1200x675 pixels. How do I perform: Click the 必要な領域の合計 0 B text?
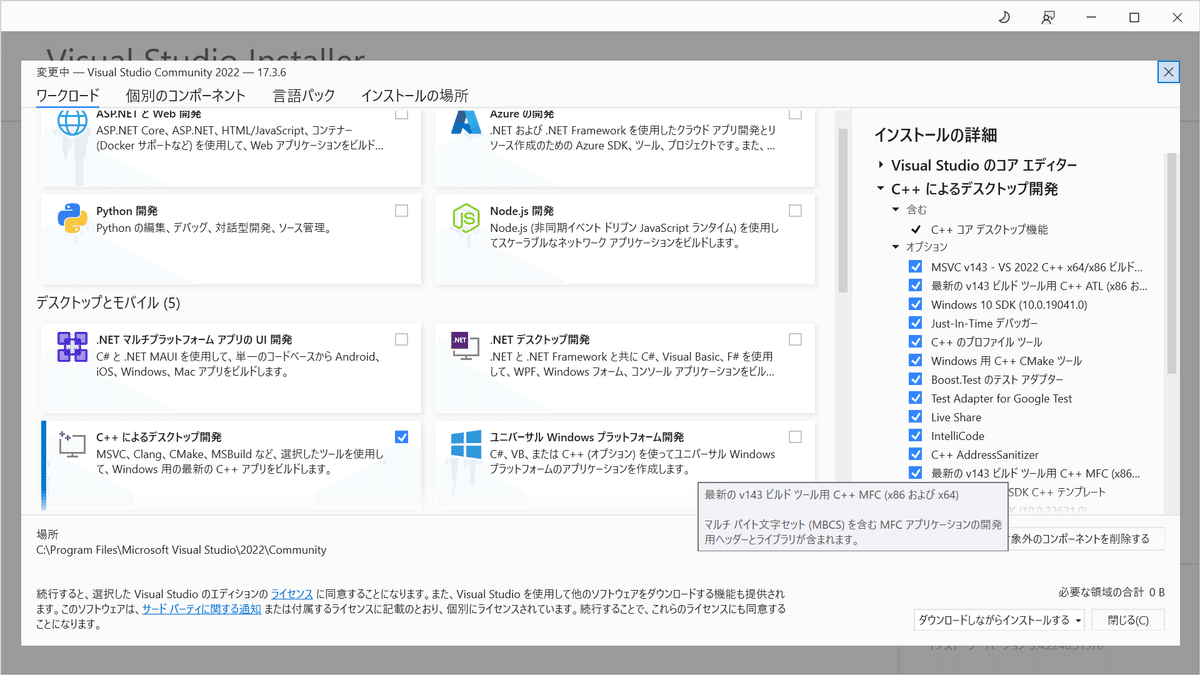pyautogui.click(x=1110, y=592)
